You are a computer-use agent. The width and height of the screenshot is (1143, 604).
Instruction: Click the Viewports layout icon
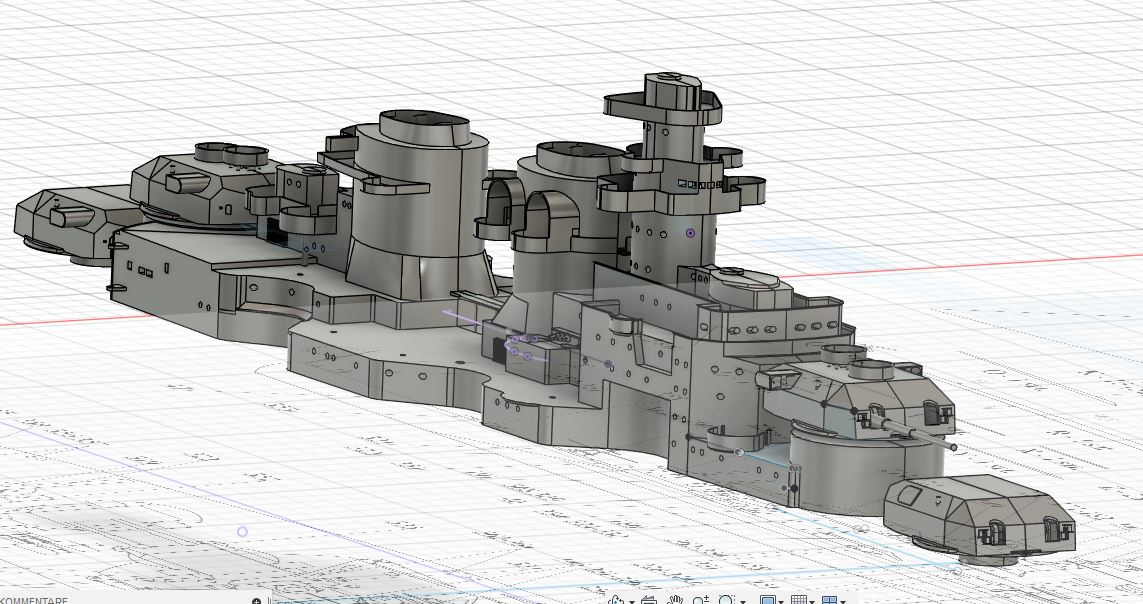pos(830,600)
